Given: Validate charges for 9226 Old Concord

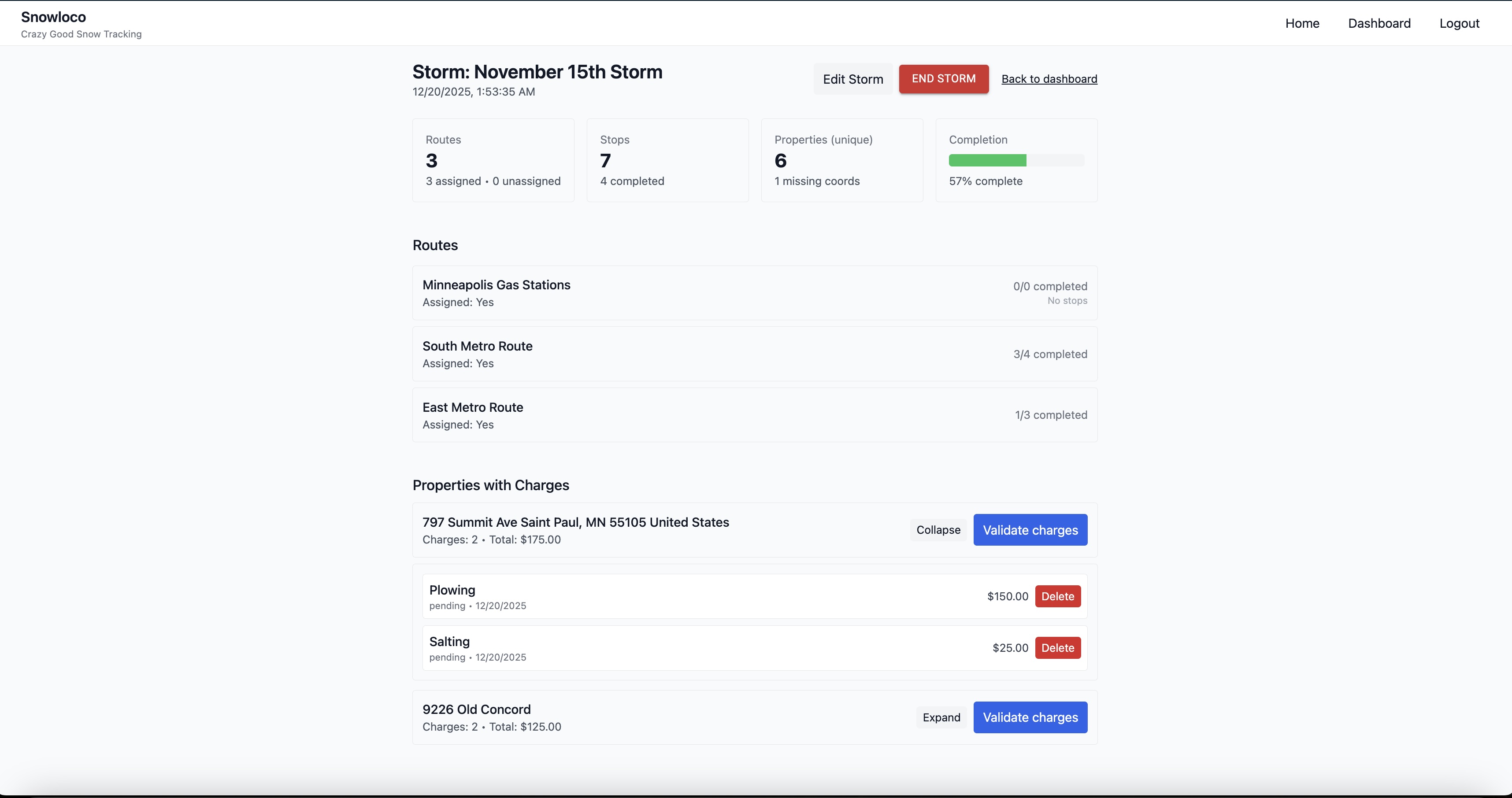Looking at the screenshot, I should [x=1030, y=717].
